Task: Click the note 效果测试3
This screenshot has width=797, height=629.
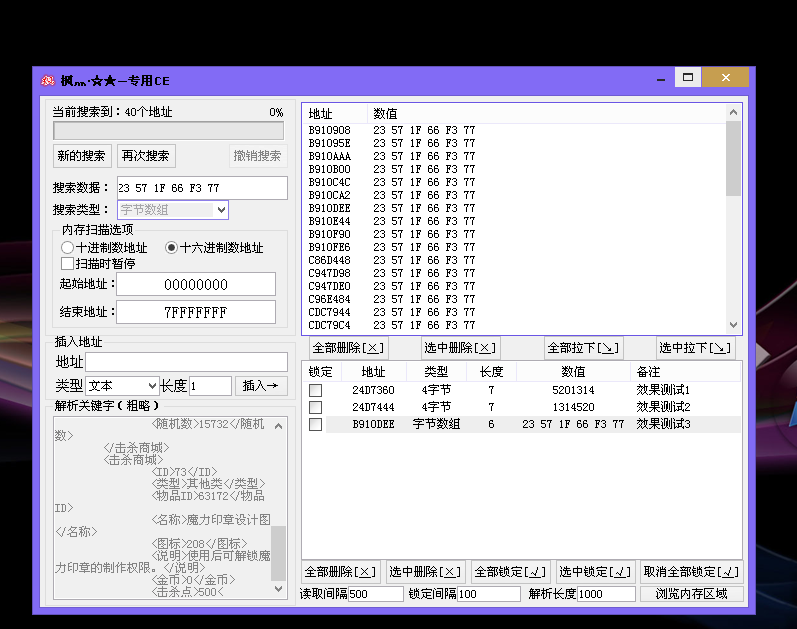Action: coord(664,424)
